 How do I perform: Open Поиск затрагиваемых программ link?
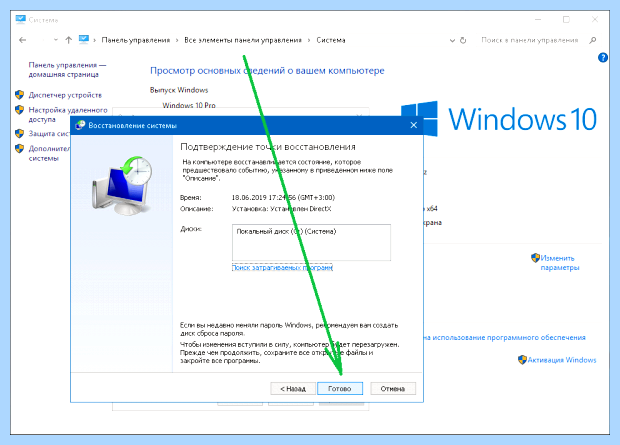click(x=282, y=267)
